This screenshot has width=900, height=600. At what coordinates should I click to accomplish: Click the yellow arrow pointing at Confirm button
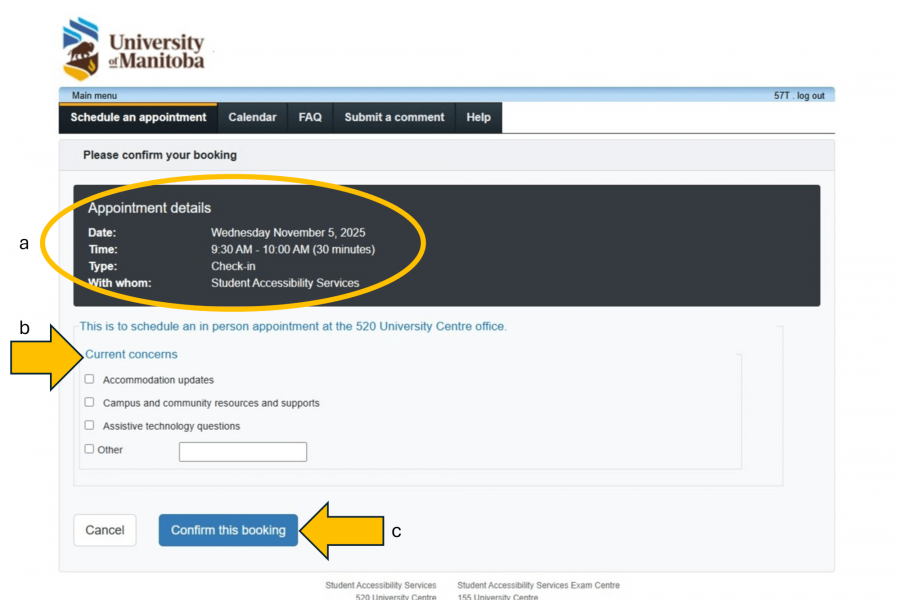(x=340, y=531)
